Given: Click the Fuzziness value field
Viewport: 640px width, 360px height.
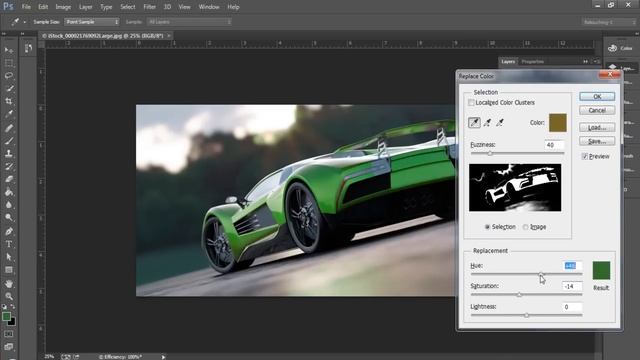Looking at the screenshot, I should (554, 145).
